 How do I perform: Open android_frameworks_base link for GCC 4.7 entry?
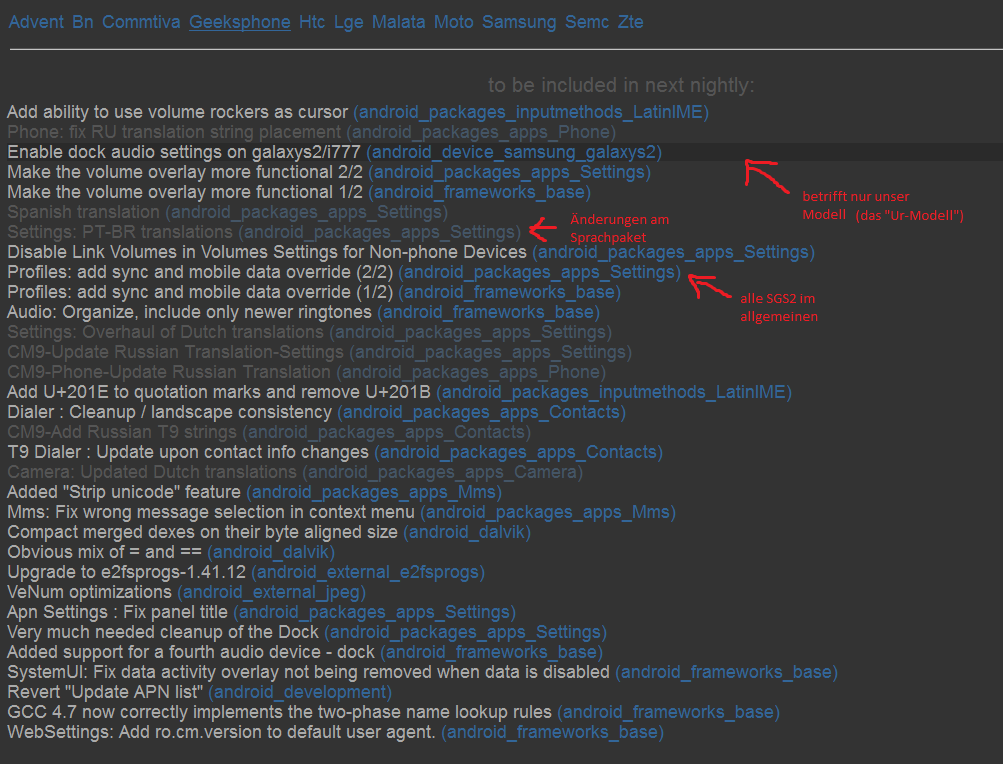point(668,712)
